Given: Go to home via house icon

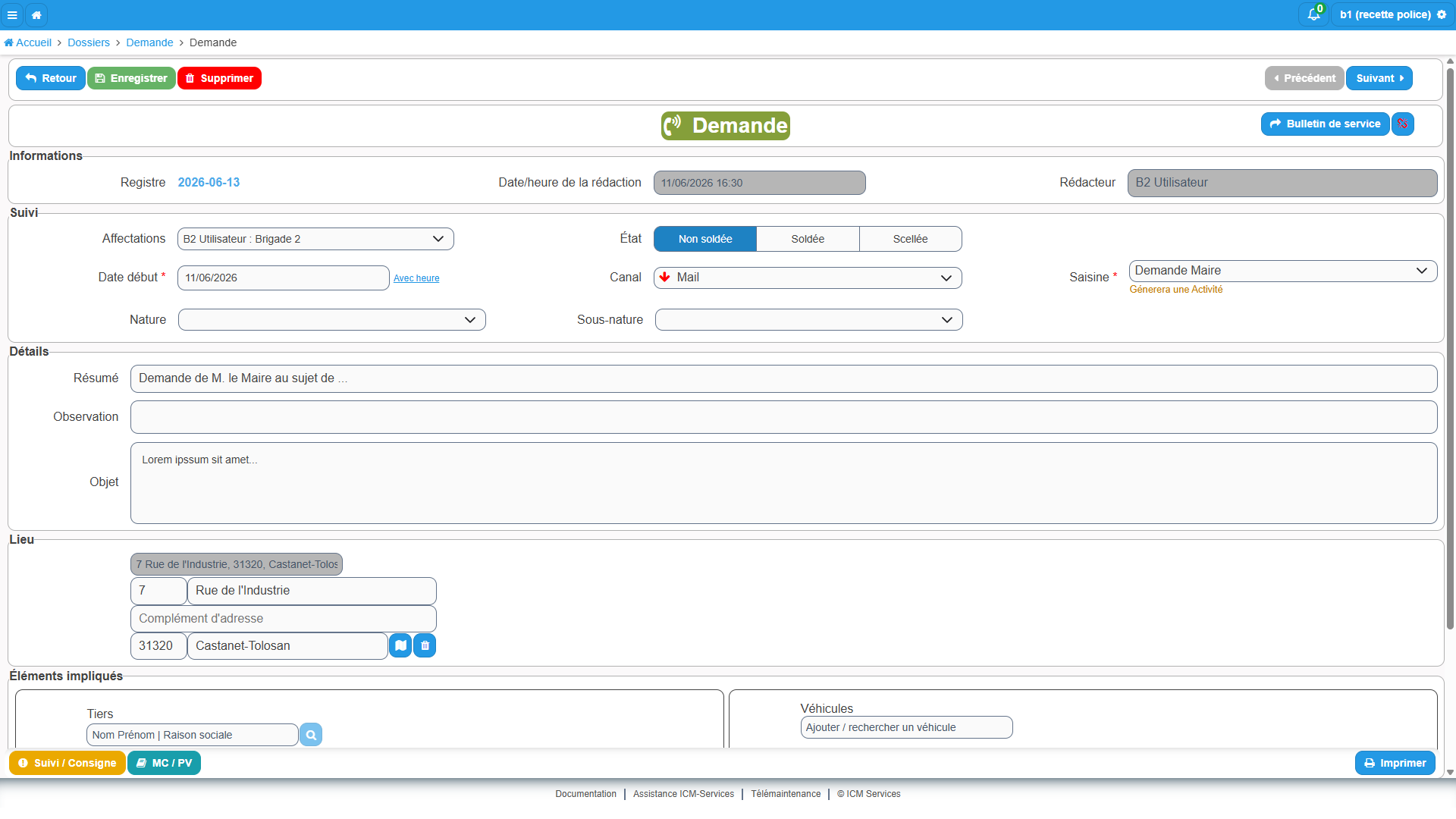Looking at the screenshot, I should tap(36, 14).
